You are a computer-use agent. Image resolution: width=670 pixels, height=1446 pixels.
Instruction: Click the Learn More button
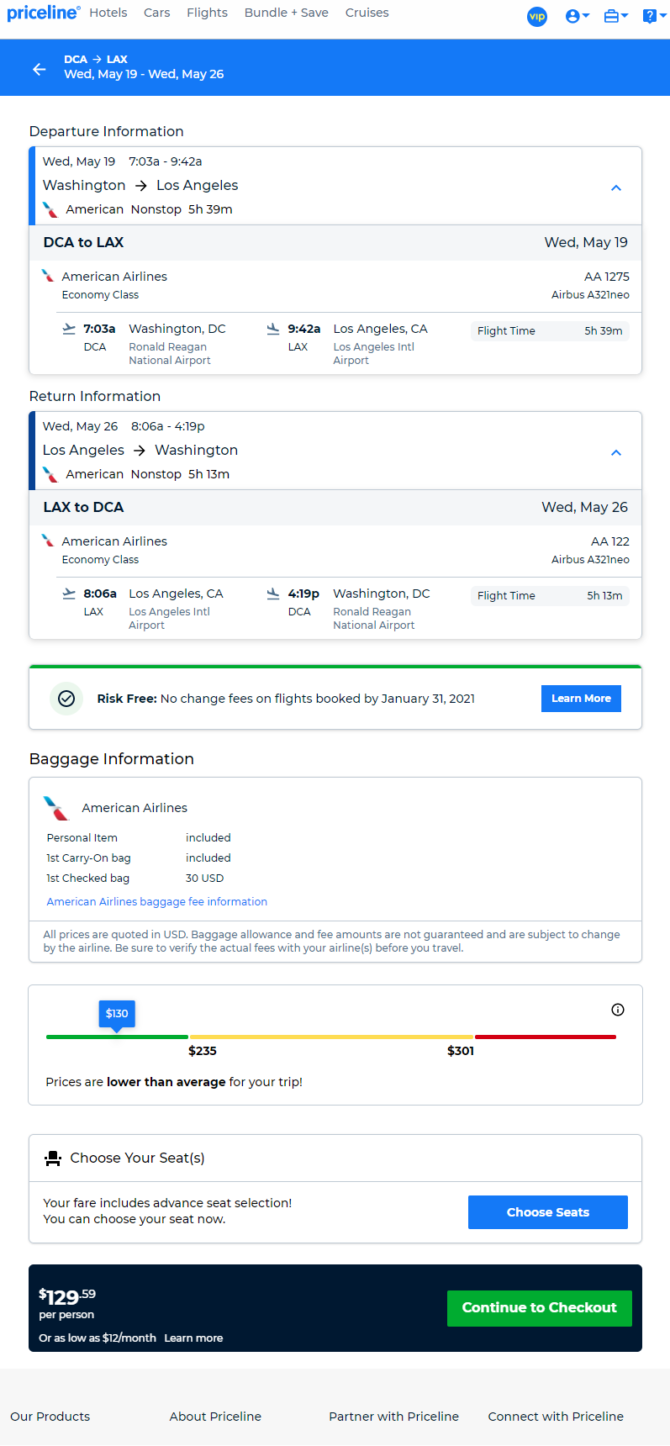click(581, 698)
